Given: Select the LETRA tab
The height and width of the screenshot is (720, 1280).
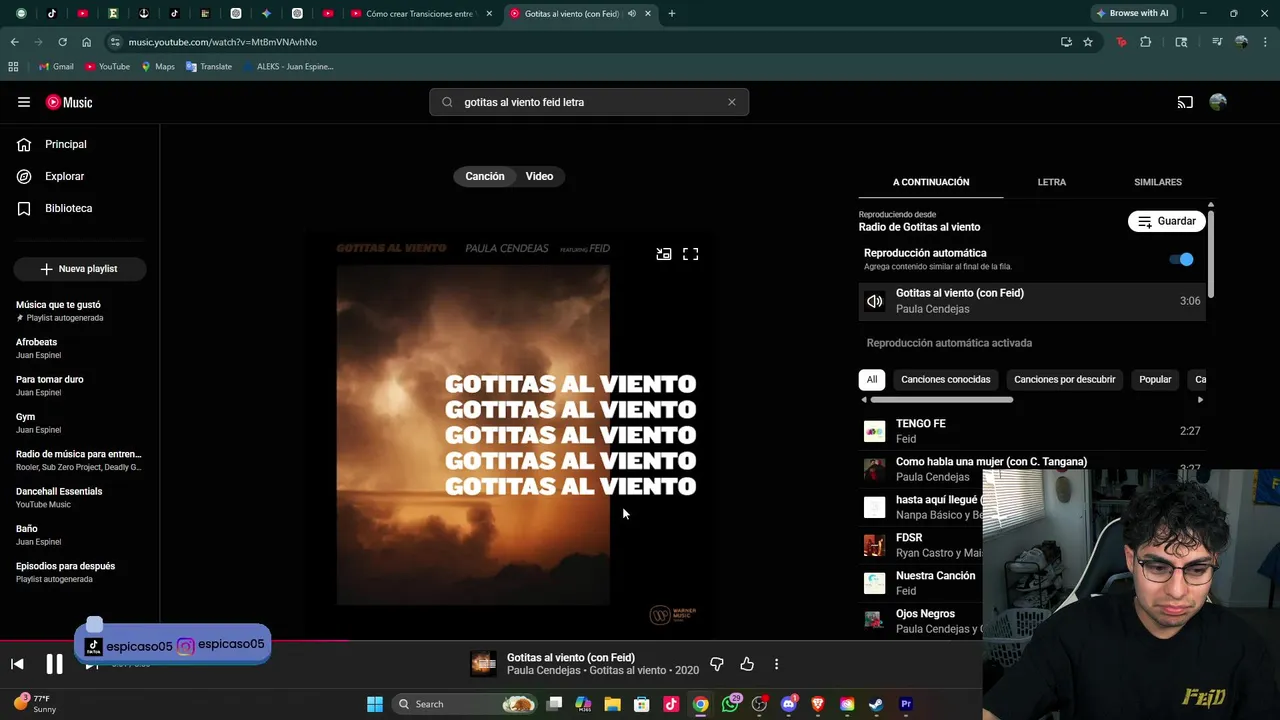Looking at the screenshot, I should pyautogui.click(x=1051, y=182).
